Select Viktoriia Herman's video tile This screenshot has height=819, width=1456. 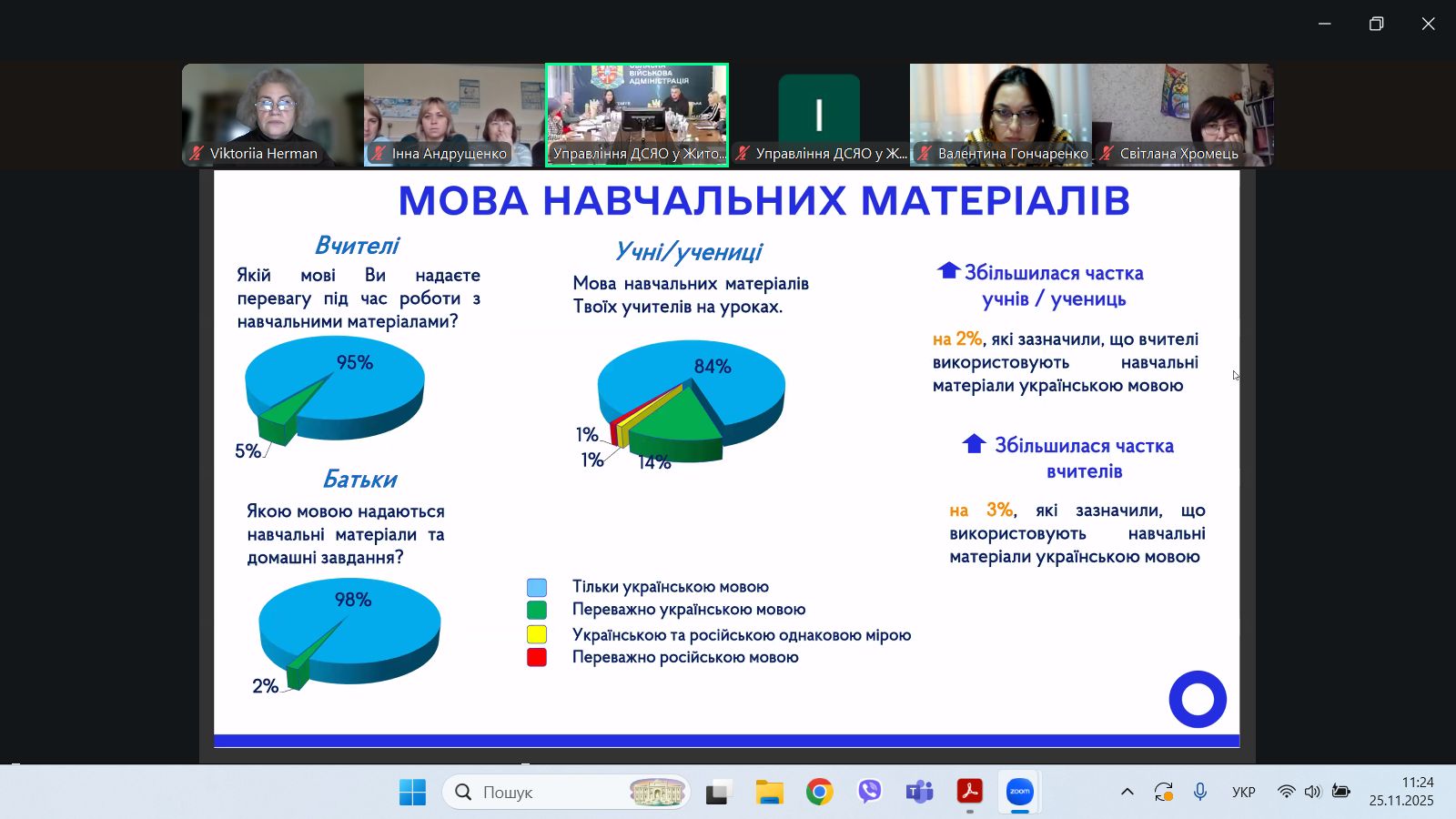(x=272, y=115)
